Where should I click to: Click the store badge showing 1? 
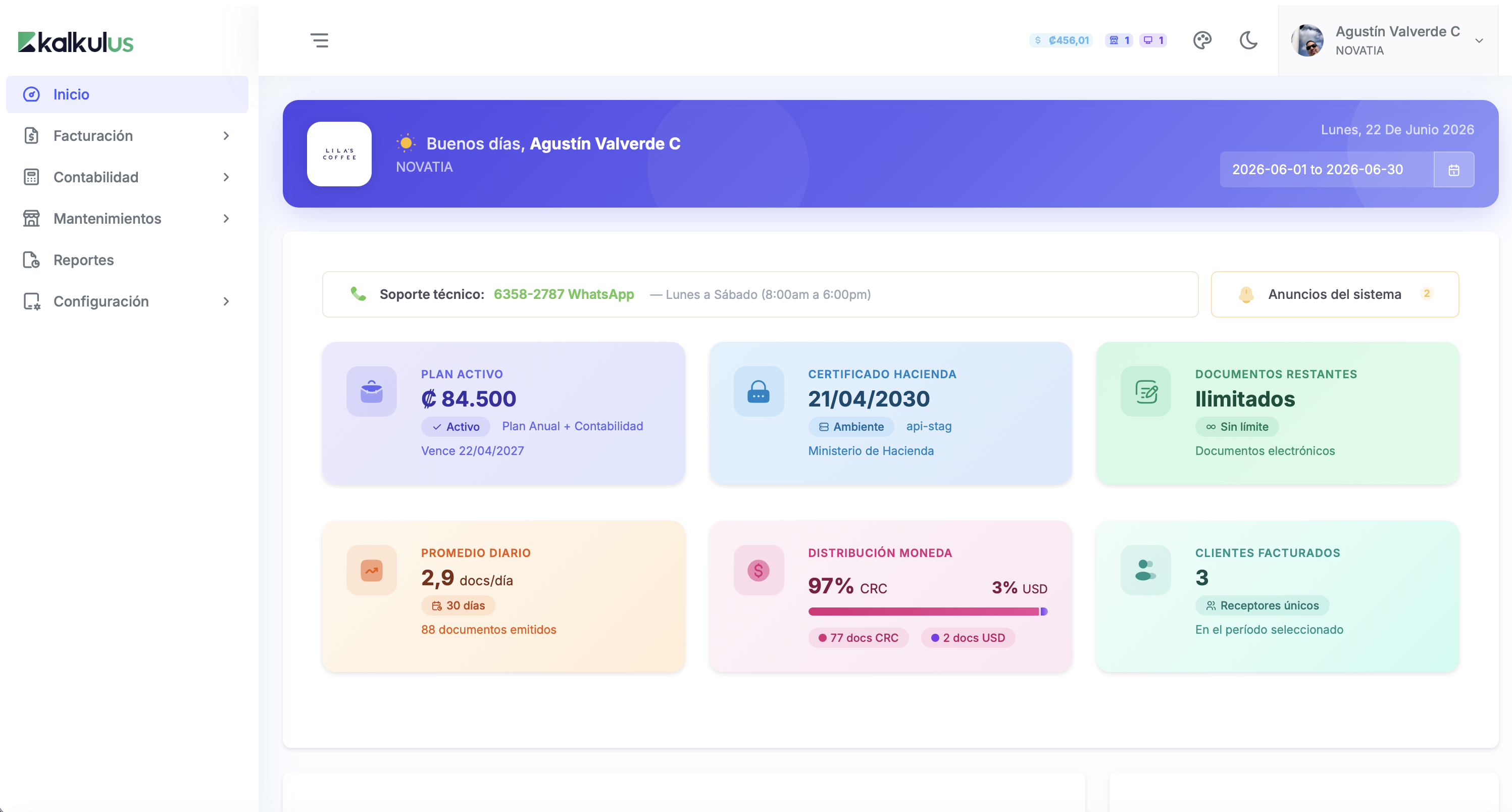coord(1119,40)
